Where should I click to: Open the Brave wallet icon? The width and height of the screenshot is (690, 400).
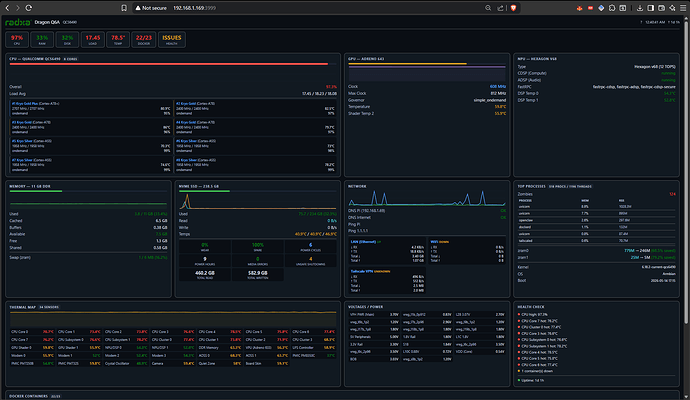coord(661,8)
